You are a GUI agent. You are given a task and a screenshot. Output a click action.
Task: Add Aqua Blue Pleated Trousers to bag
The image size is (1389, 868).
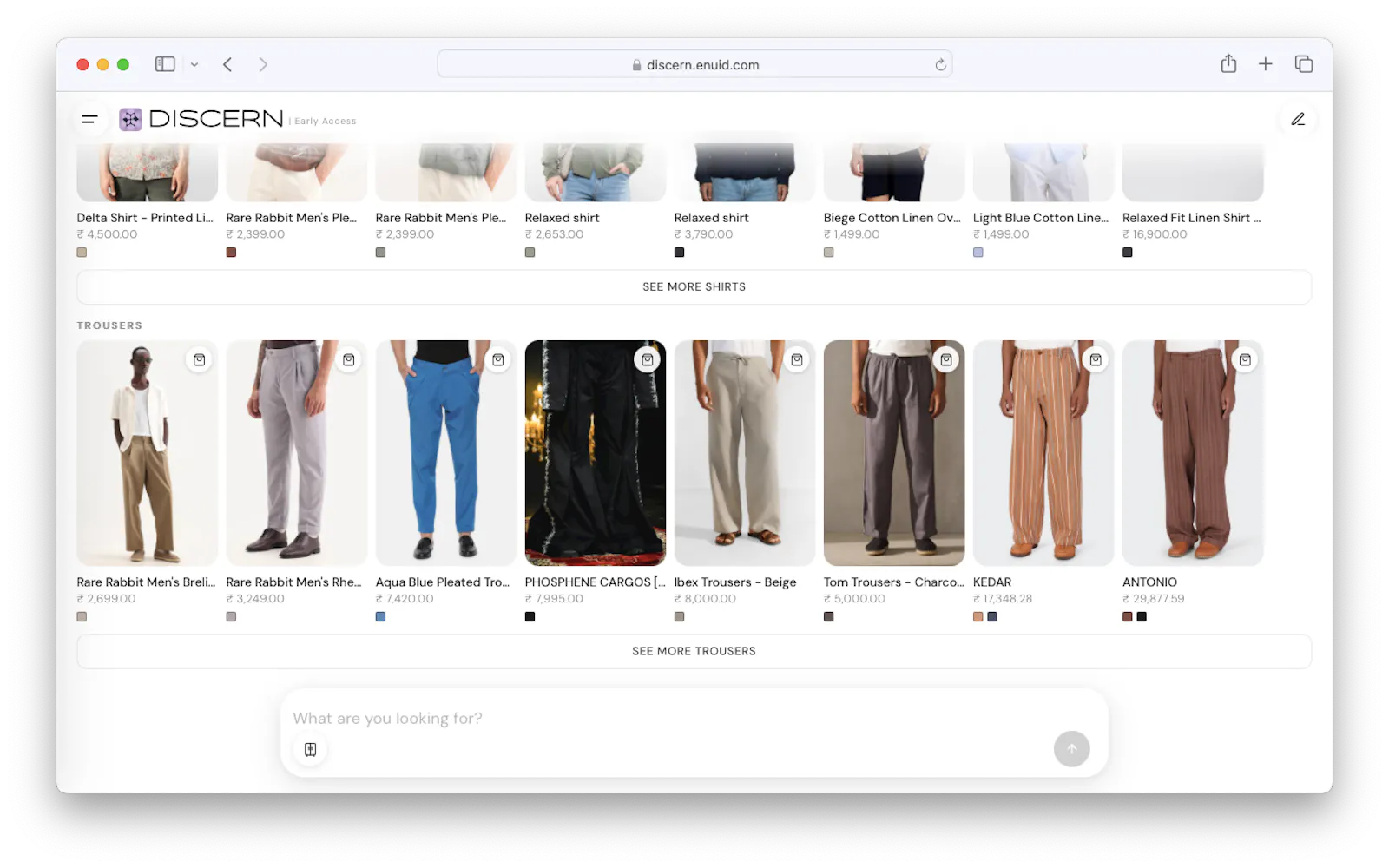click(x=498, y=360)
